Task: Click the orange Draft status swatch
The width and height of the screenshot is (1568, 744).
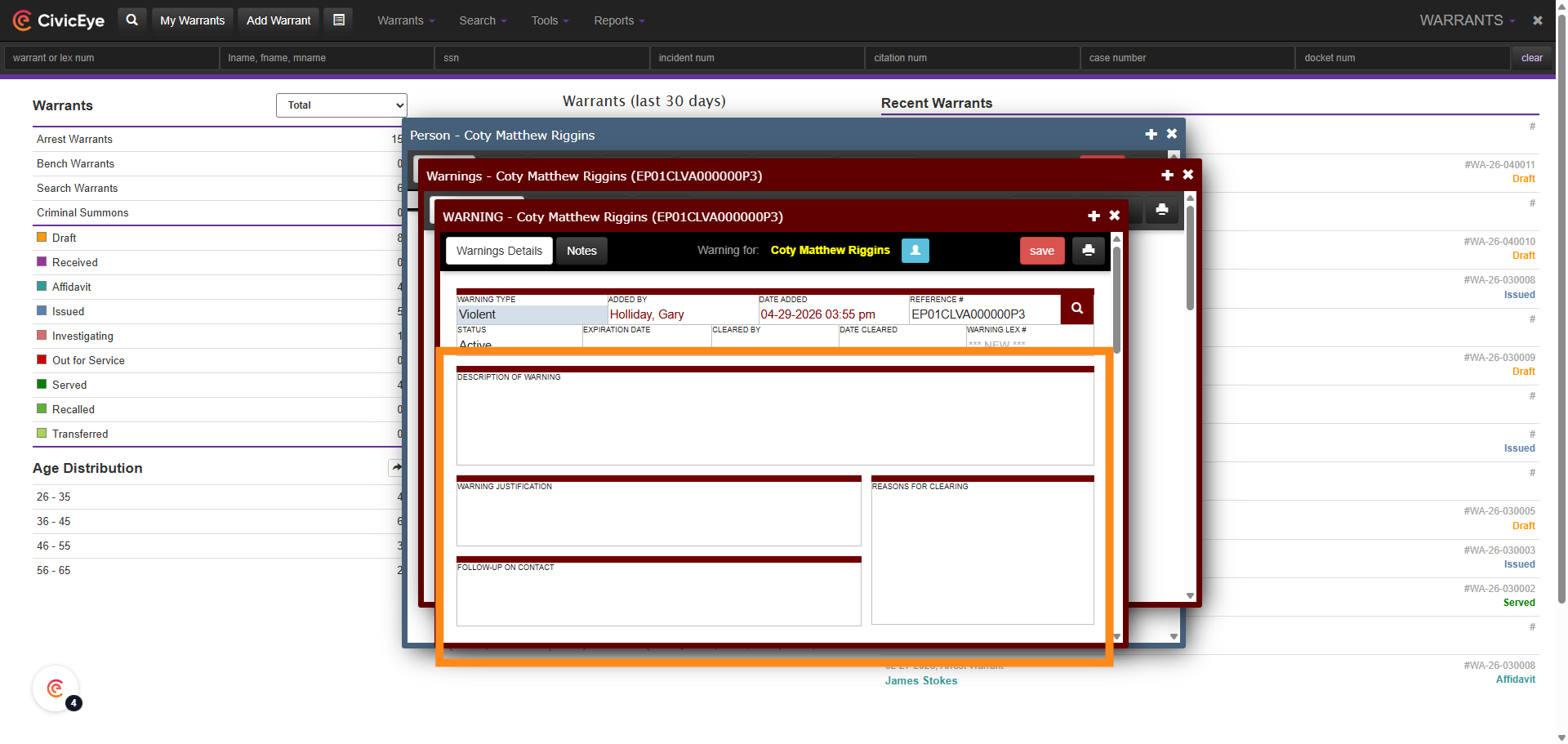Action: coord(42,237)
